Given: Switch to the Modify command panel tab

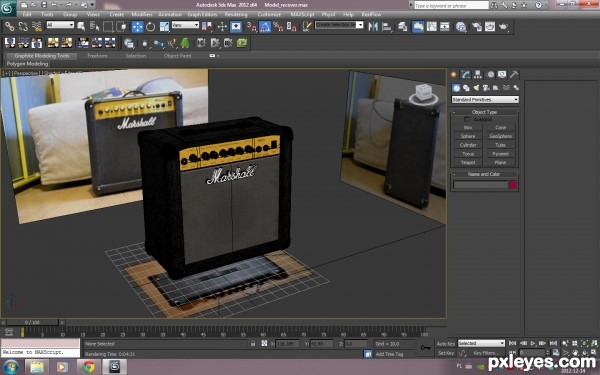Looking at the screenshot, I should (x=466, y=75).
